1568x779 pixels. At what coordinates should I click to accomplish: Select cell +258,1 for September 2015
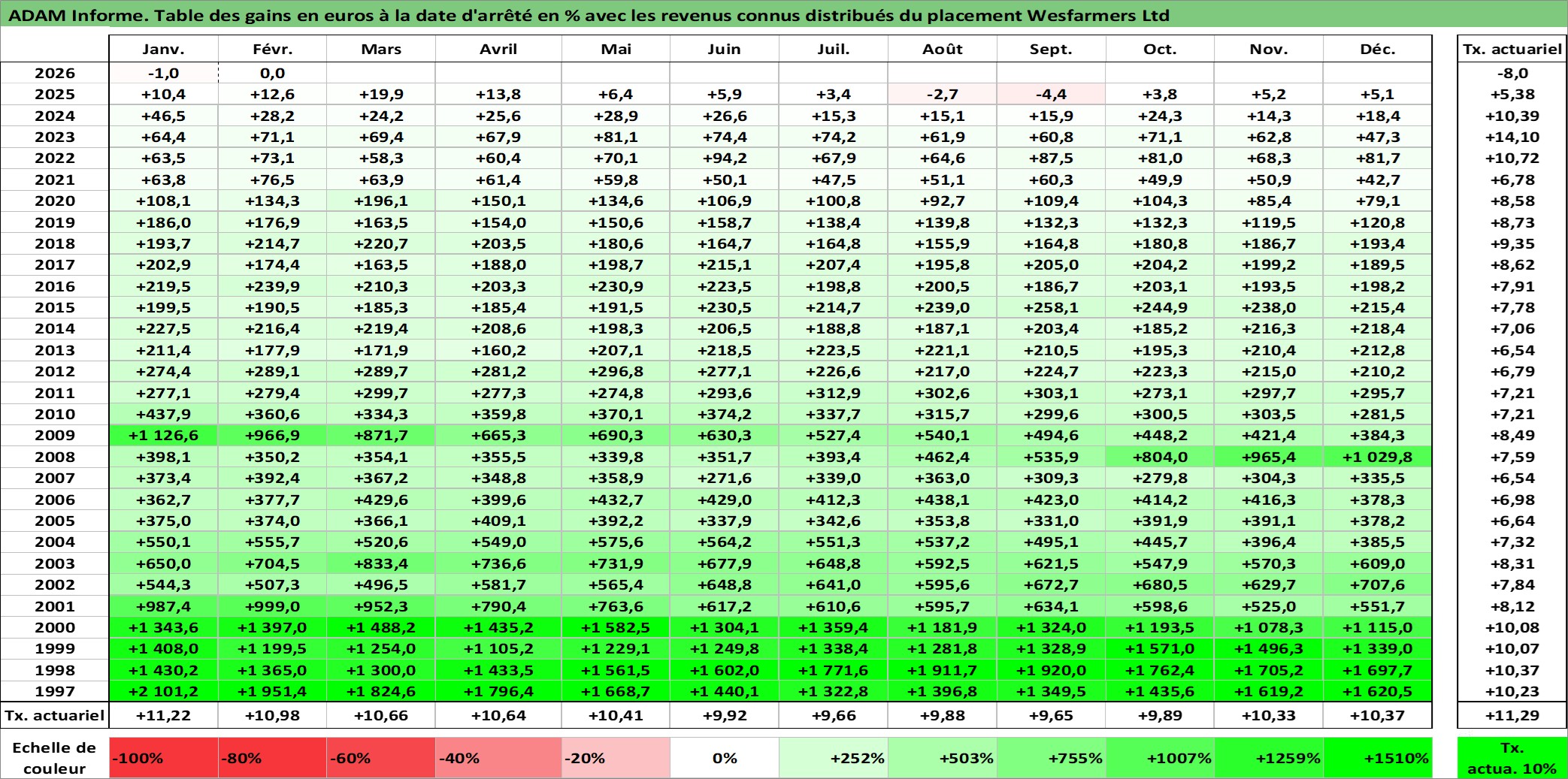tap(1051, 307)
